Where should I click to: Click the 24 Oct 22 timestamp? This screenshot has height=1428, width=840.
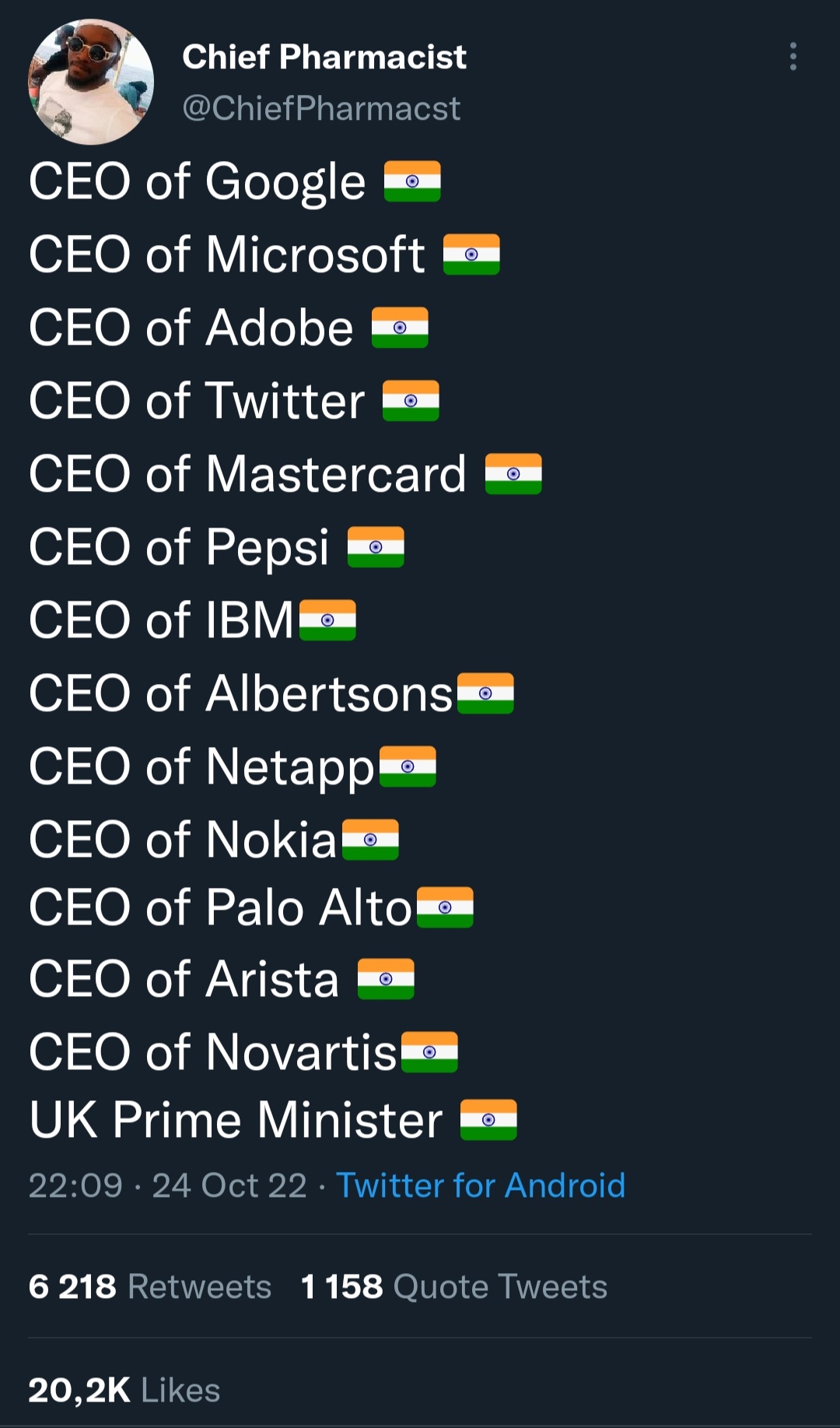229,1185
